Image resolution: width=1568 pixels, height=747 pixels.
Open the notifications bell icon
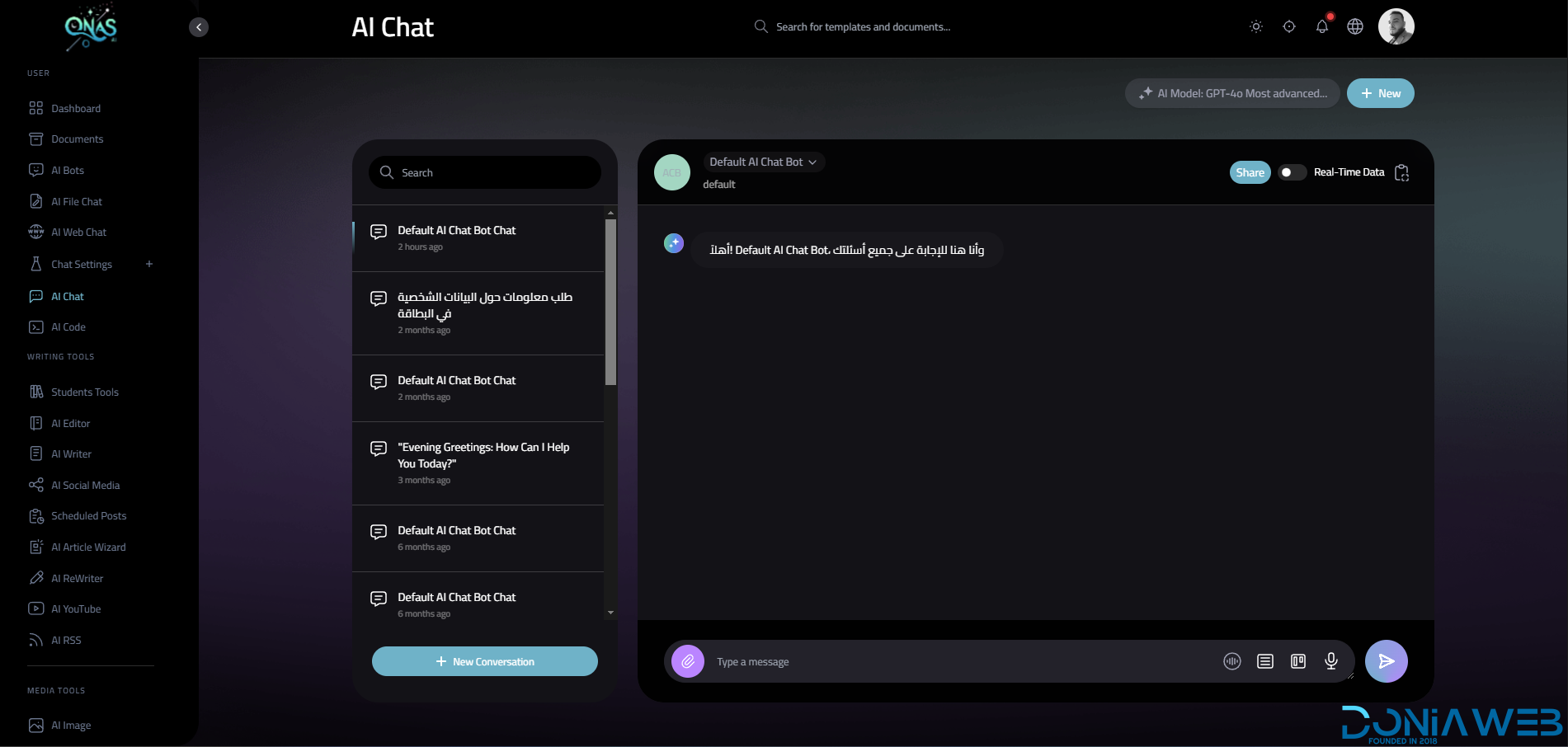coord(1321,26)
